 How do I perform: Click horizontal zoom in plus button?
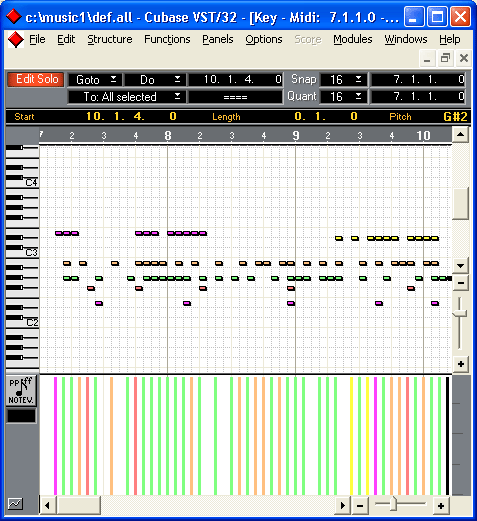[441, 506]
